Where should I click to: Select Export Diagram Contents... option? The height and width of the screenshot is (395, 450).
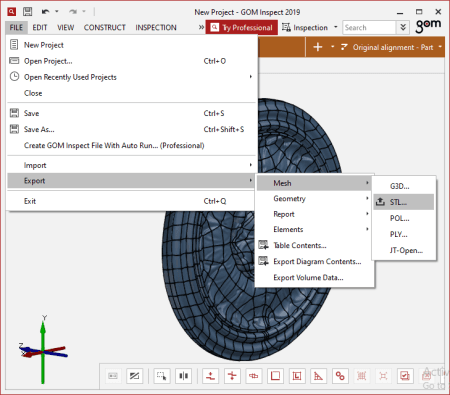[314, 261]
